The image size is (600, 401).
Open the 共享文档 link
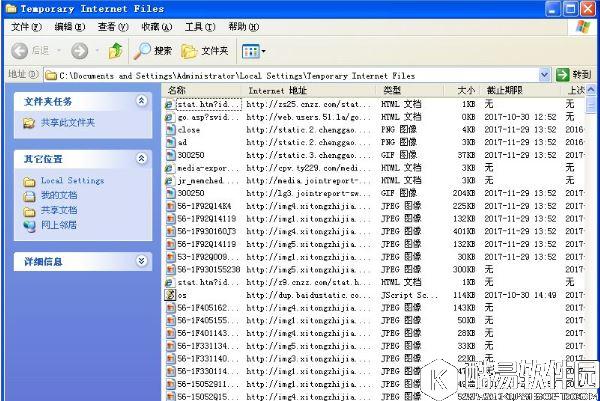59,210
